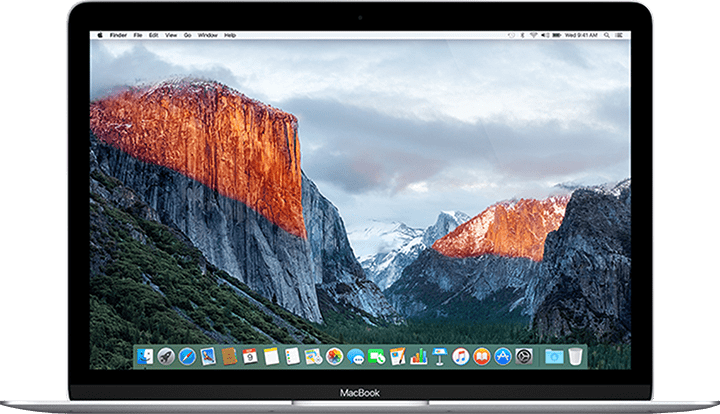Launch FaceTime green video icon

click(x=377, y=356)
